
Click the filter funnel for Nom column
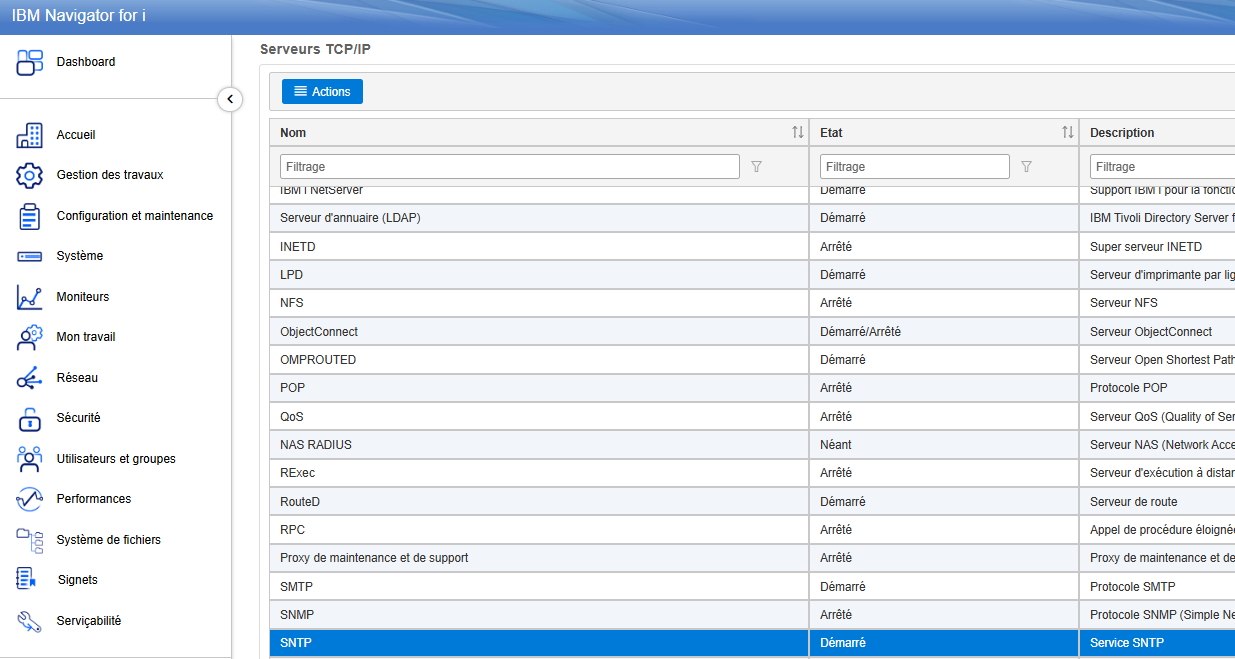click(x=757, y=167)
